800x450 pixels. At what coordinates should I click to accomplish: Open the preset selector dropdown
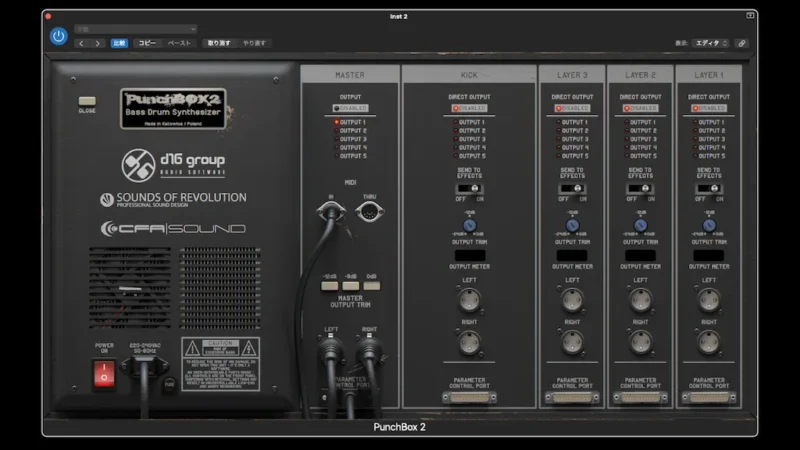pos(136,29)
